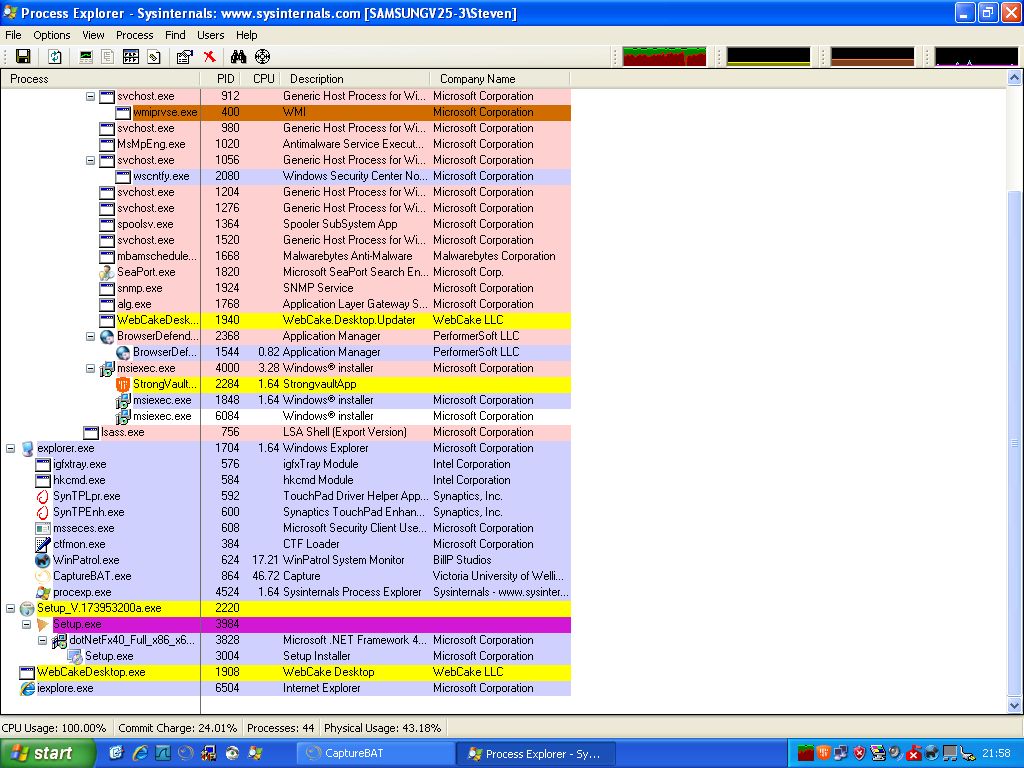Click the vertical scrollbar down arrow

pos(1014,705)
